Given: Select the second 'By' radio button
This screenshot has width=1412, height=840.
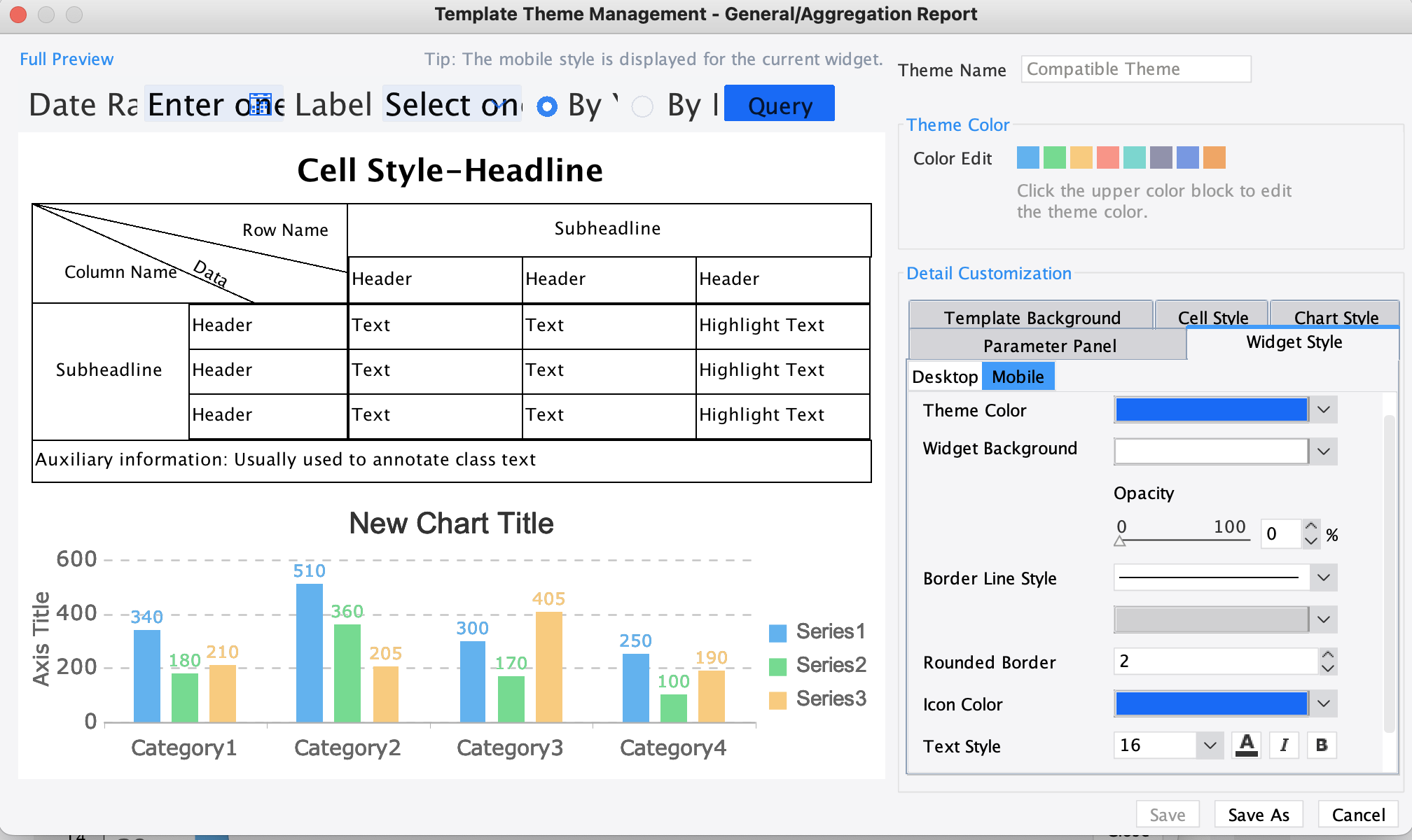Looking at the screenshot, I should point(642,106).
